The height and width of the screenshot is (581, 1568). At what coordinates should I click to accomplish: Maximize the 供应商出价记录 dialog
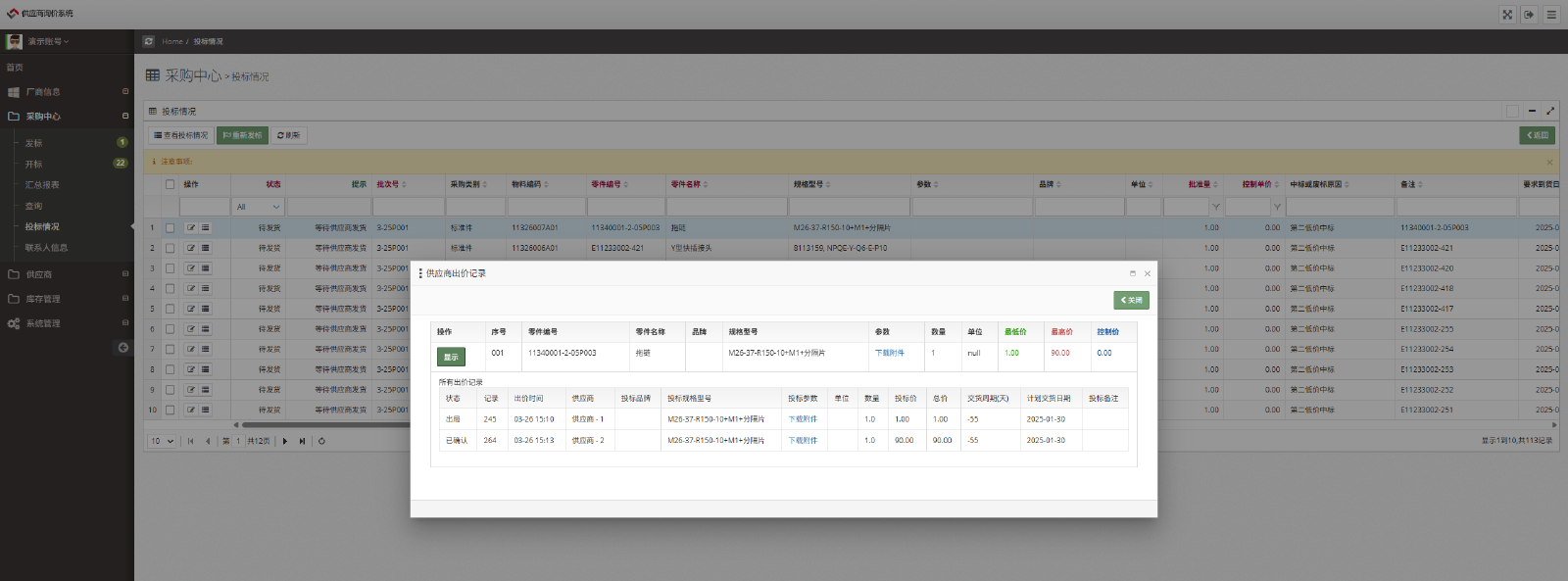[1133, 273]
